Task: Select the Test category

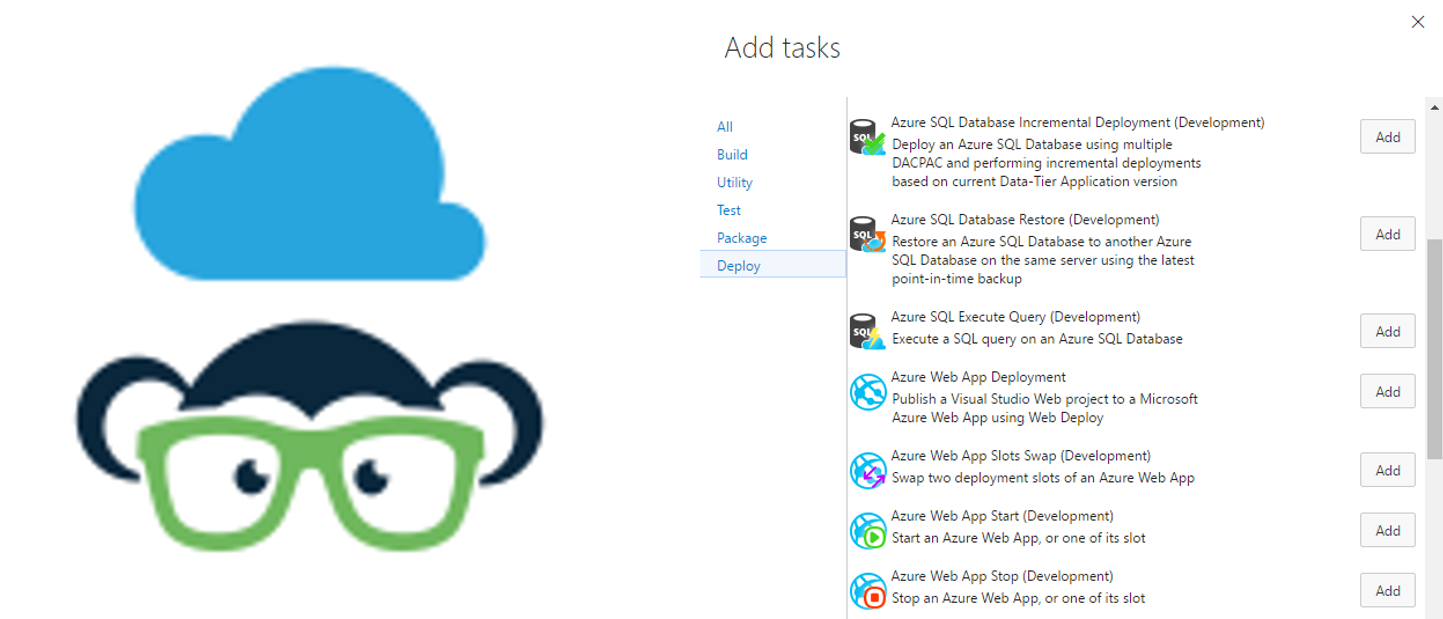Action: (x=729, y=211)
